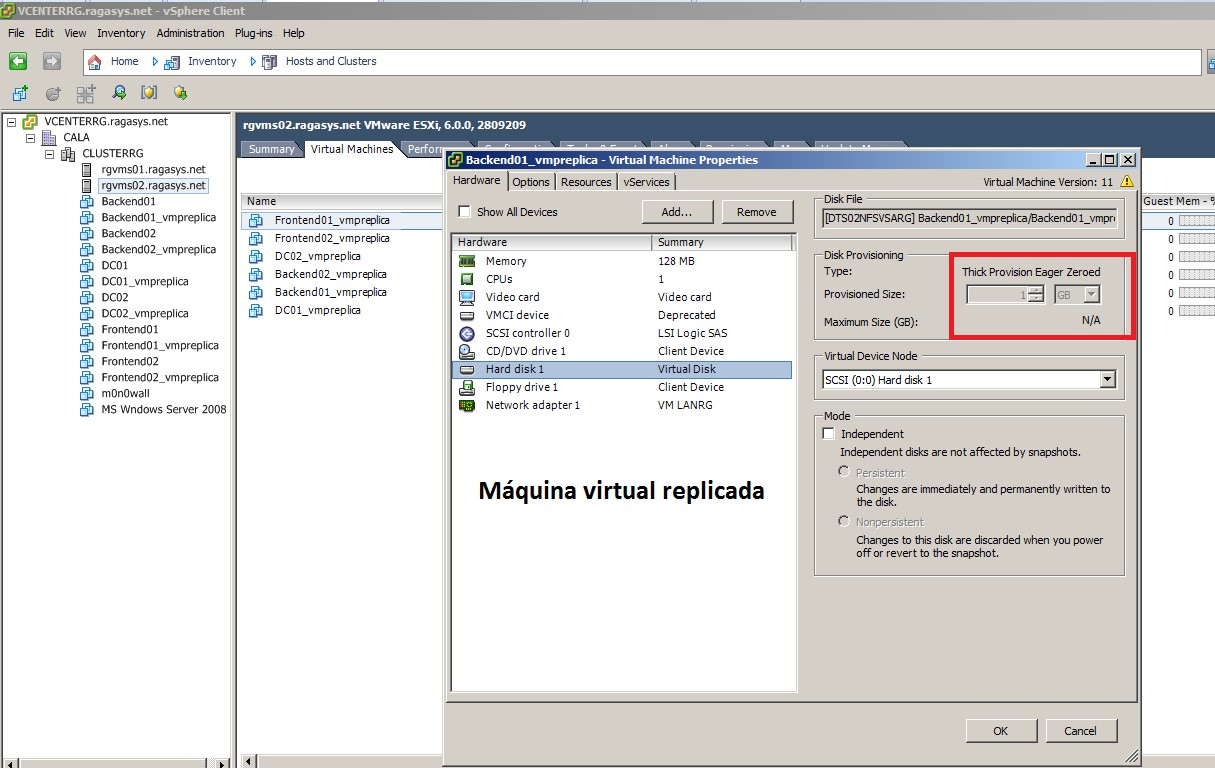Click the DC02 virtual machine icon
The width and height of the screenshot is (1215, 768).
pos(87,298)
